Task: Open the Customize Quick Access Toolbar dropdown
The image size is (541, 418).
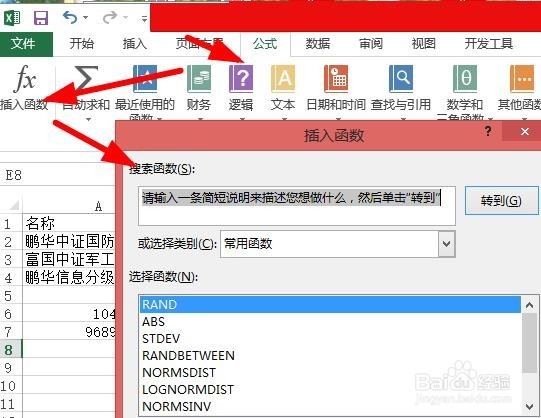Action: tap(145, 18)
